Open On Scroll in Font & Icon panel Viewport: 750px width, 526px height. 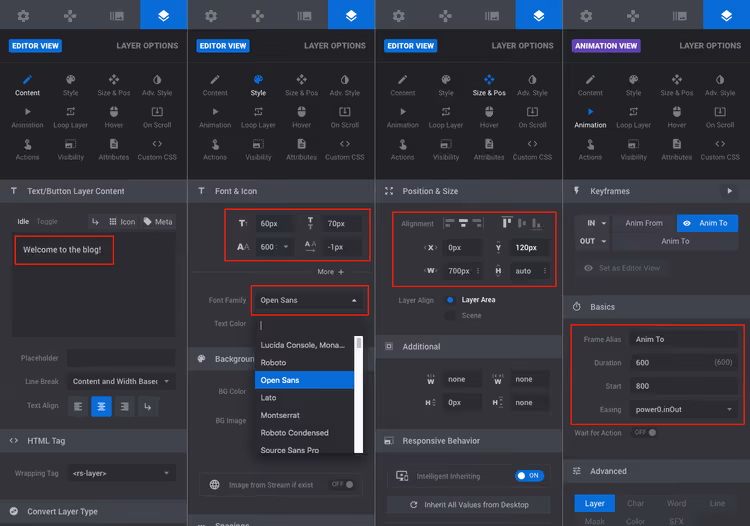[x=344, y=118]
